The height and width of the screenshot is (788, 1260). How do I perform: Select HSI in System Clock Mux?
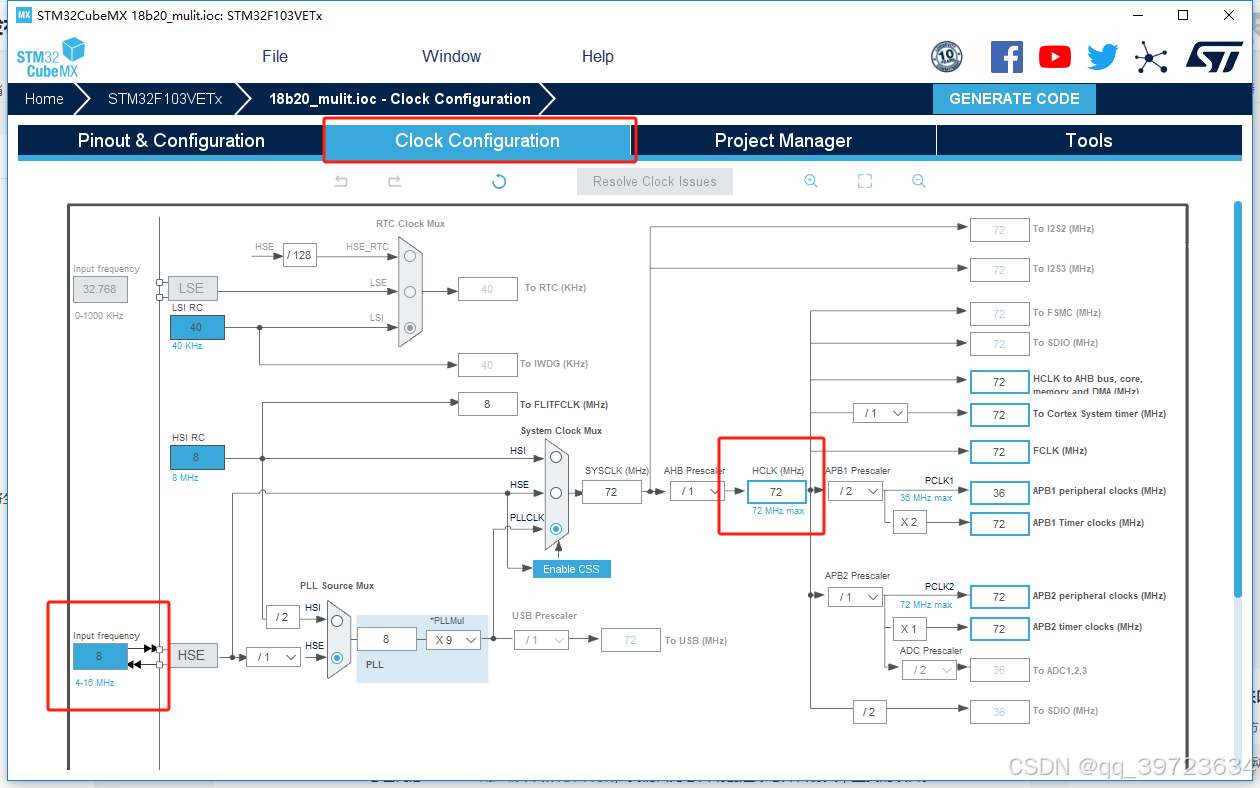(556, 457)
